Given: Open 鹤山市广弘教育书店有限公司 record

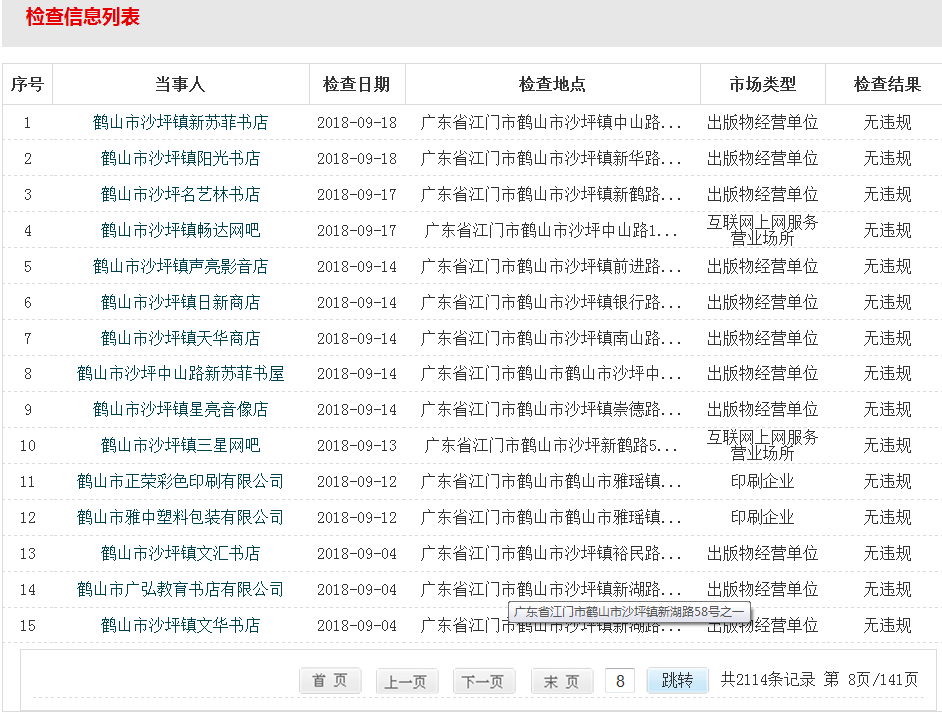Looking at the screenshot, I should (180, 589).
